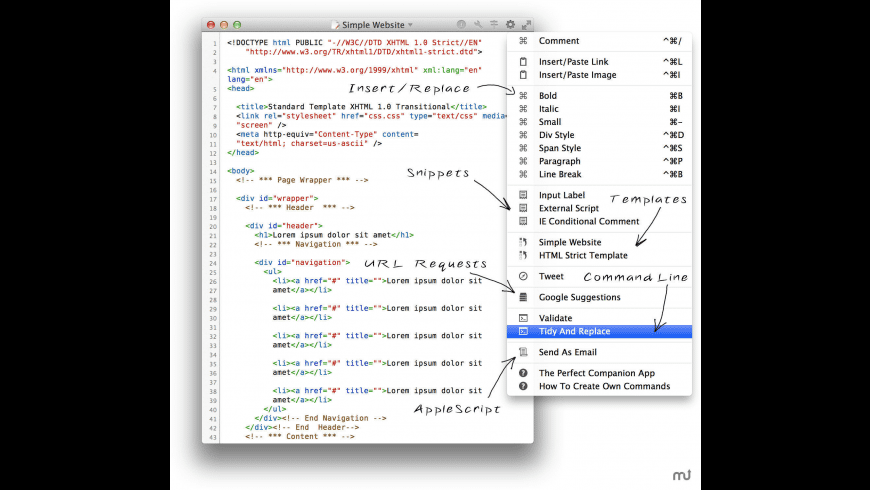The width and height of the screenshot is (870, 490).
Task: Open the Simple Website title dropdown arrow
Action: pos(411,25)
